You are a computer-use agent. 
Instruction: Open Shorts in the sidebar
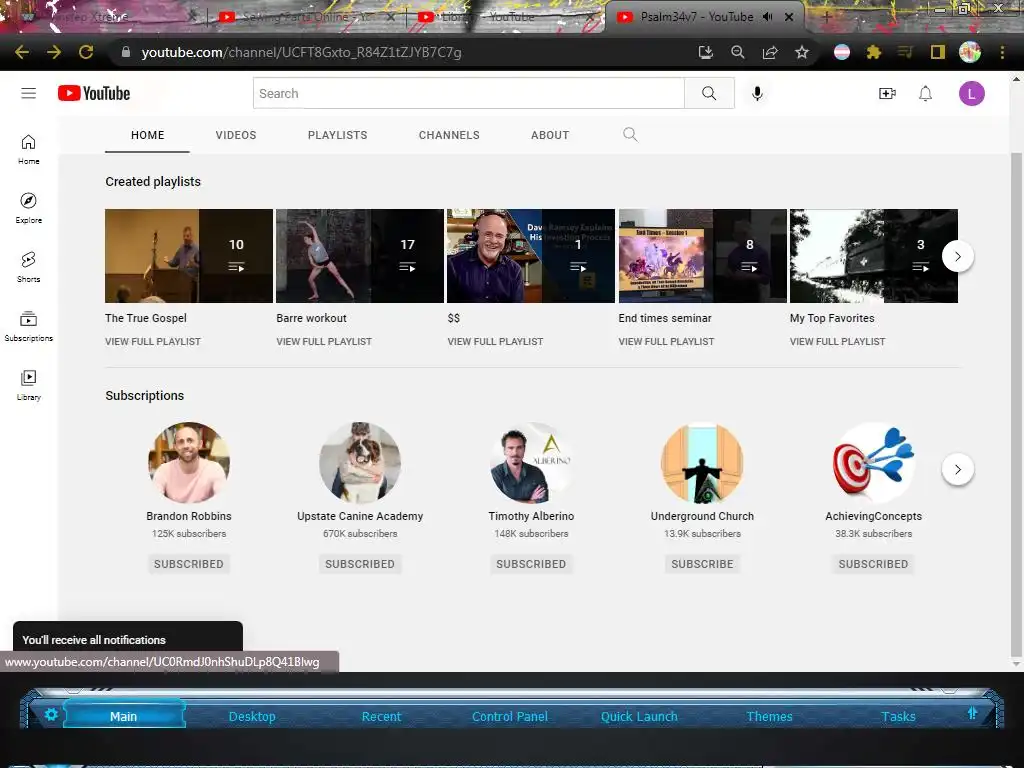coord(29,266)
